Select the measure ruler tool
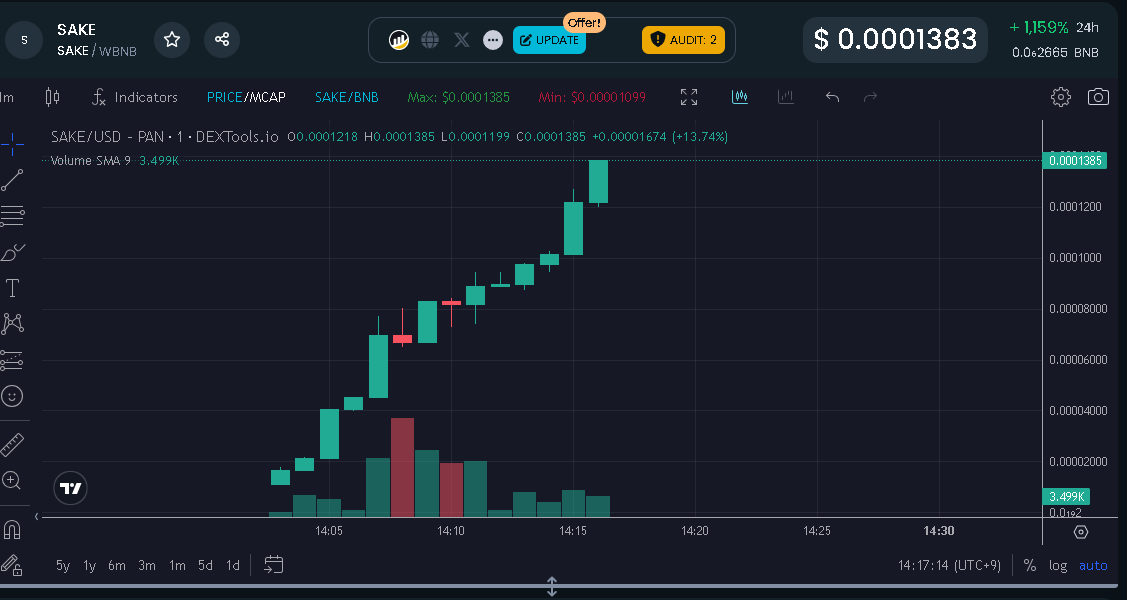This screenshot has width=1127, height=600. point(12,443)
